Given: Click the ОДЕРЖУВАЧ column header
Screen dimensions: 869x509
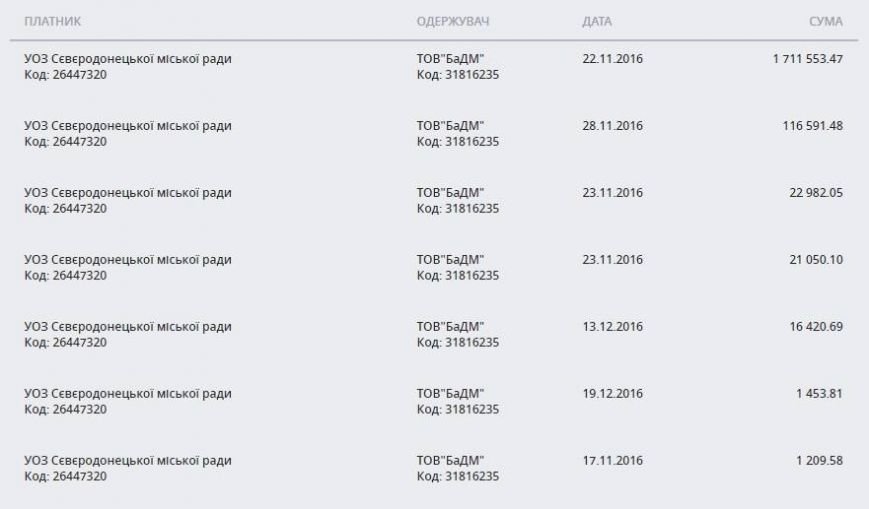Looking at the screenshot, I should click(453, 22).
